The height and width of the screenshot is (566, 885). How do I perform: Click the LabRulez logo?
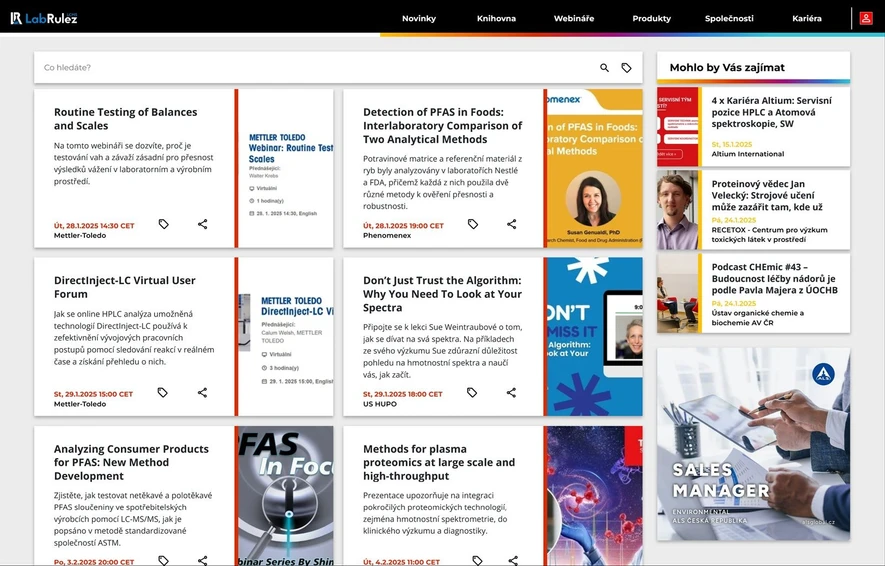coord(43,18)
